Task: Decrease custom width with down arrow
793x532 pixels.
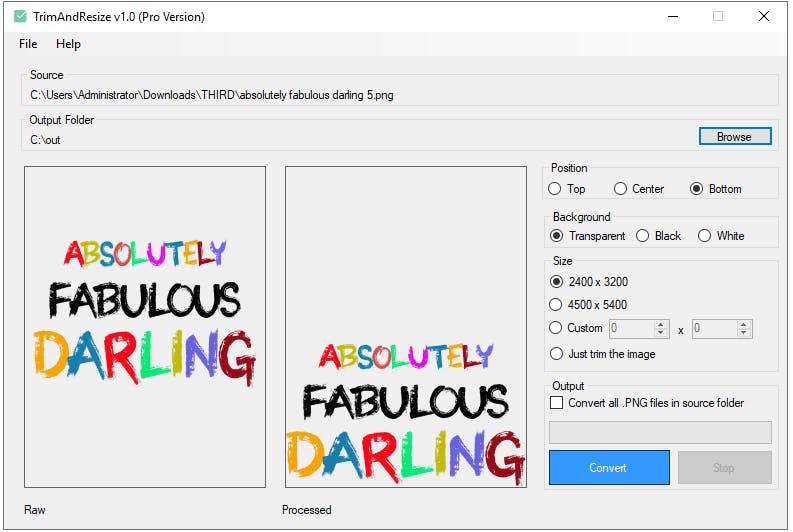Action: tap(661, 333)
